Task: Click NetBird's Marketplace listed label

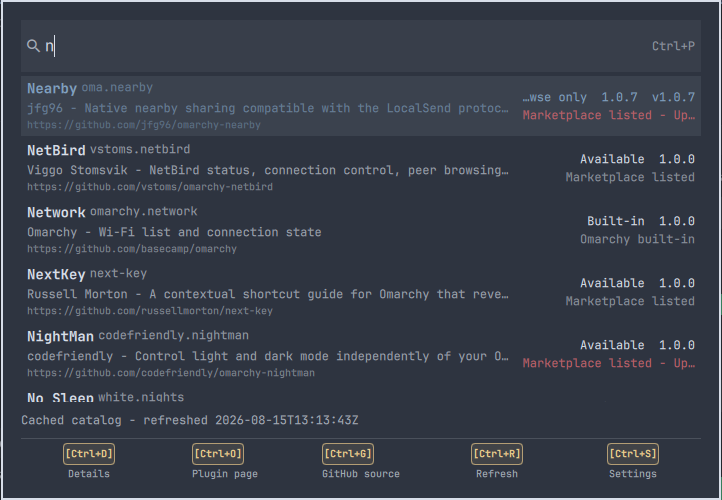Action: click(630, 177)
